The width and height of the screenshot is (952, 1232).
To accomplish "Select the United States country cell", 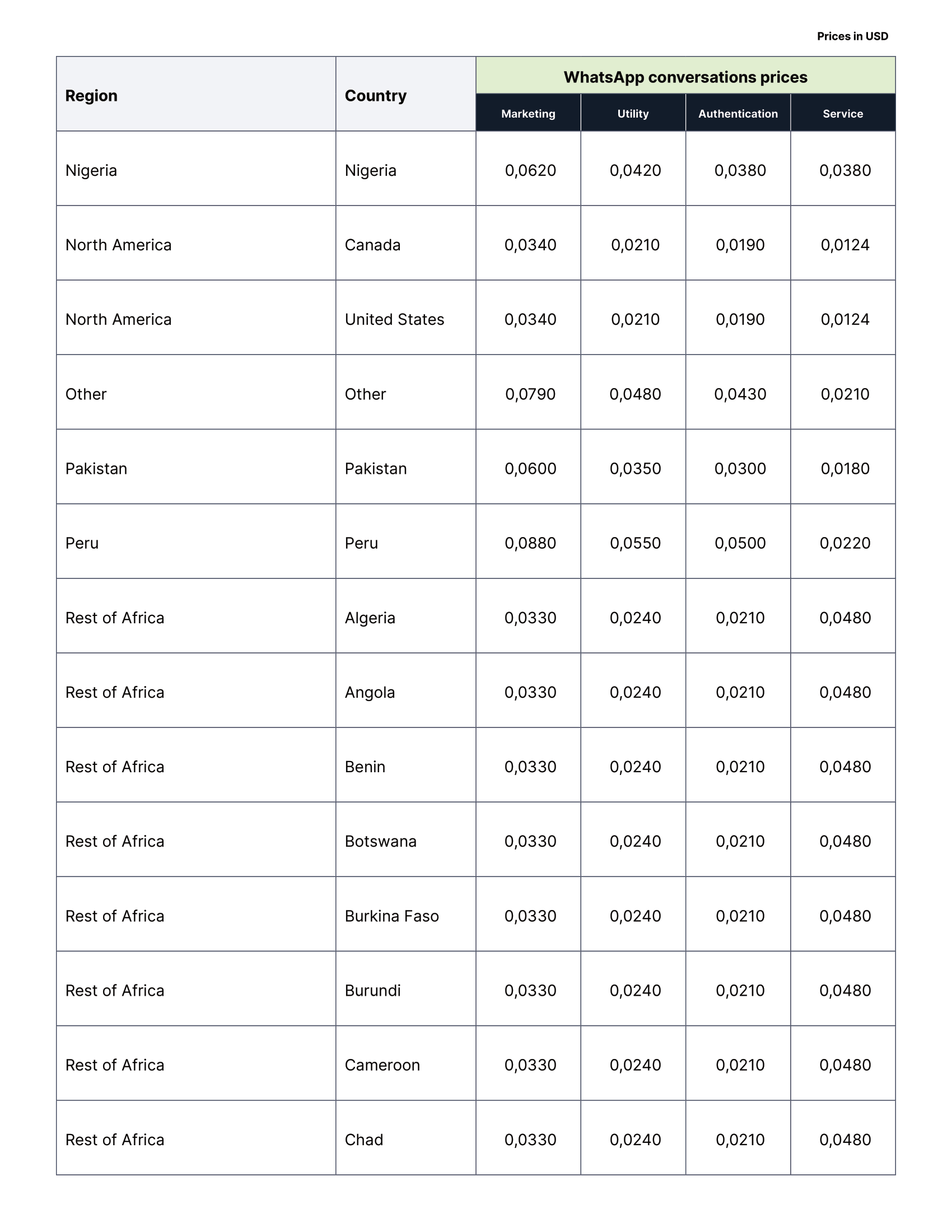I will (394, 319).
